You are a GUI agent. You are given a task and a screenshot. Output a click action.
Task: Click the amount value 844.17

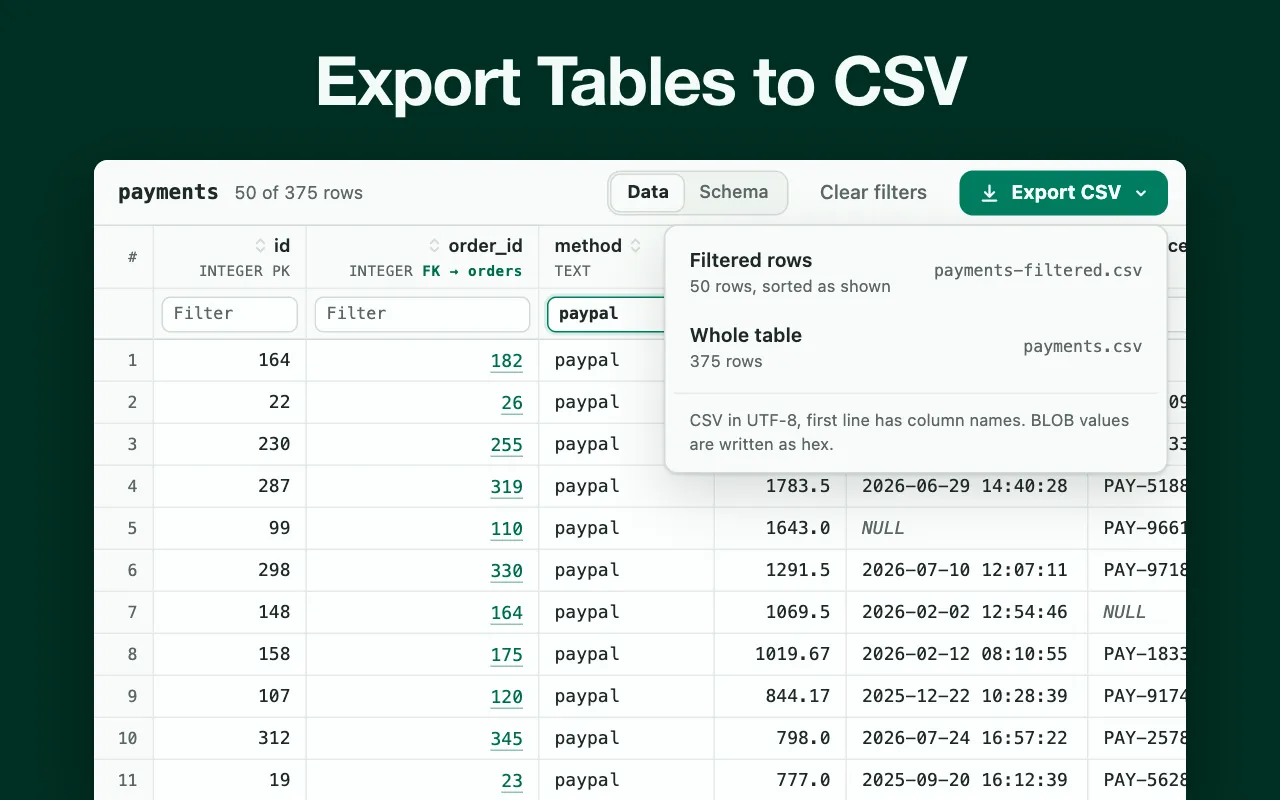[x=798, y=696]
